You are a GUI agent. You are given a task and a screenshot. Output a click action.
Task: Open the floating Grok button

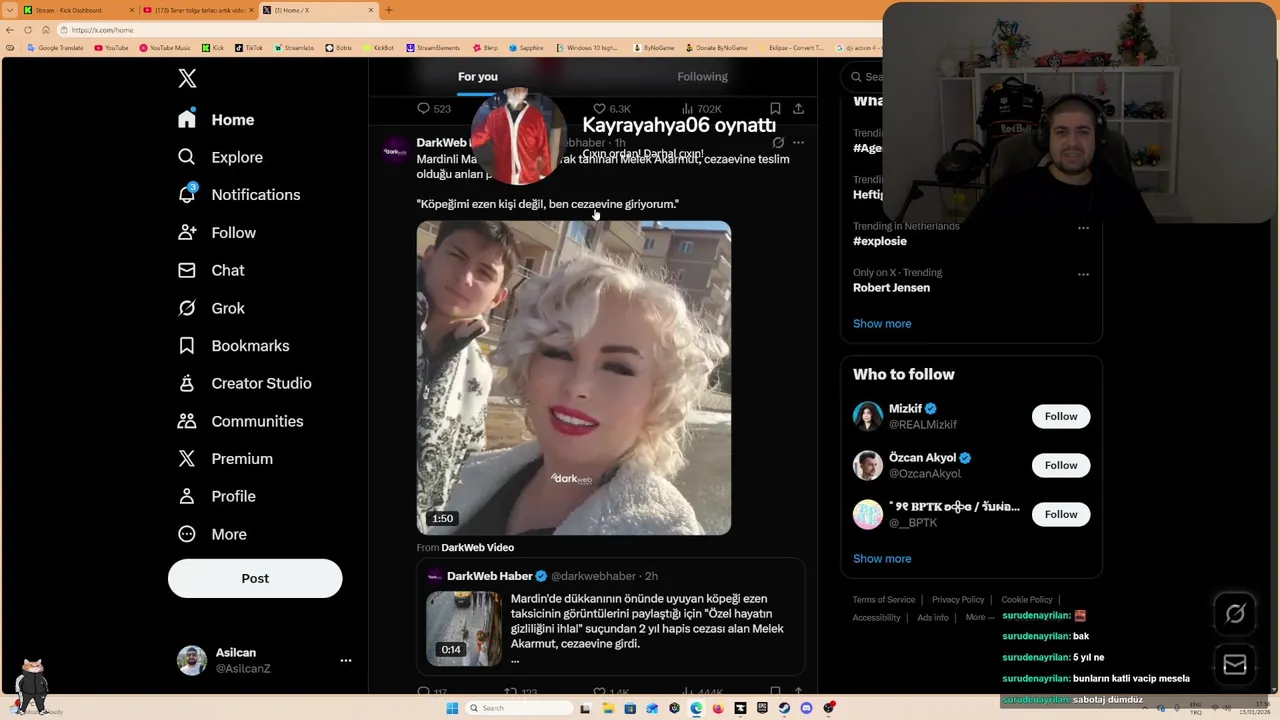pos(1235,615)
